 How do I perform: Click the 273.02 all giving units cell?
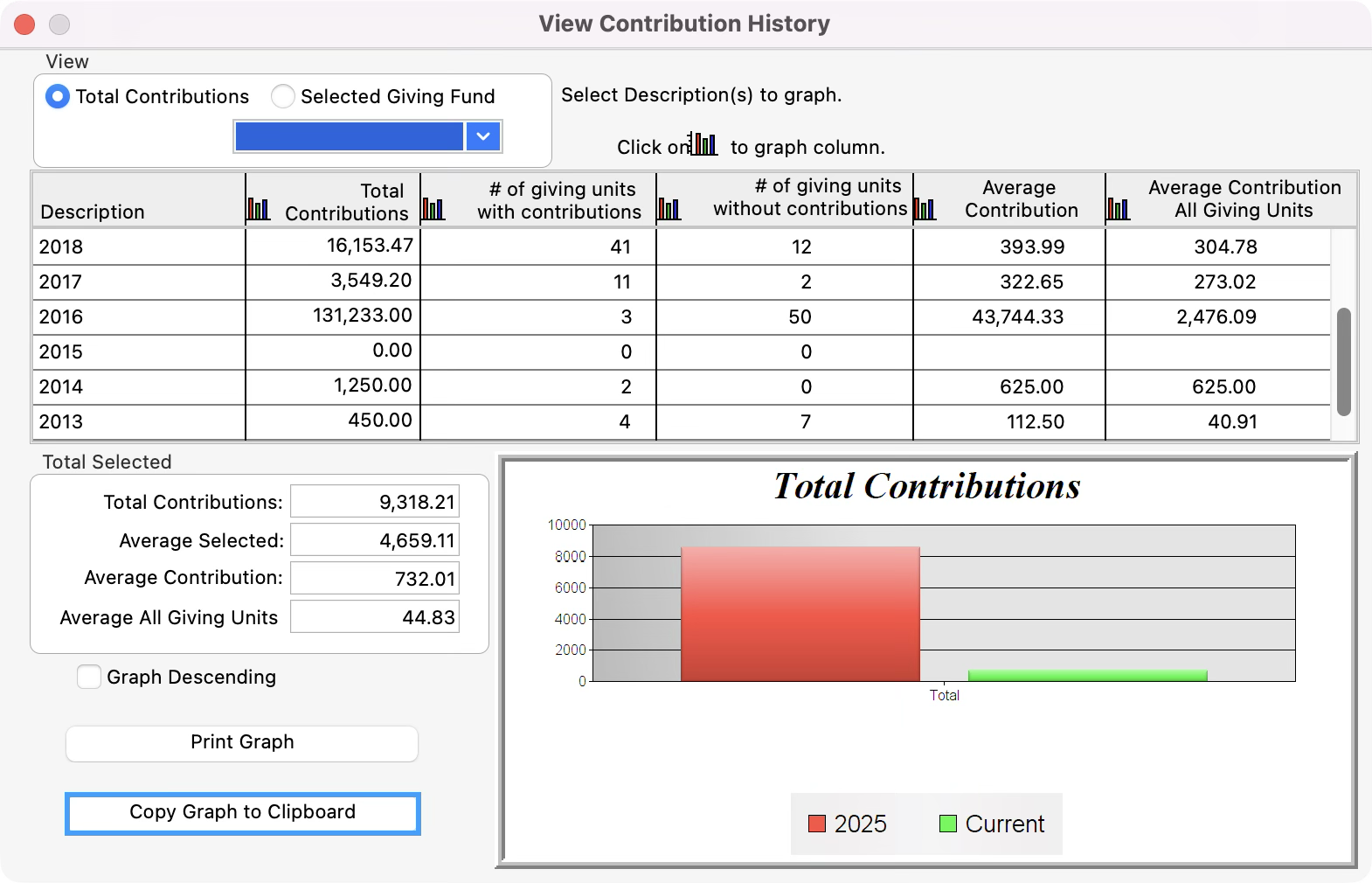coord(1218,282)
